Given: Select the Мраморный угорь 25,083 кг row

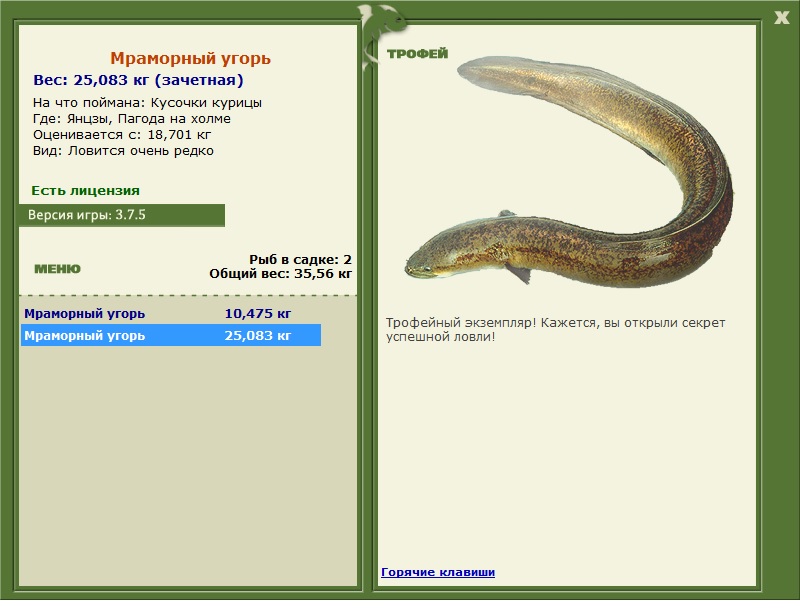Looking at the screenshot, I should coord(171,335).
